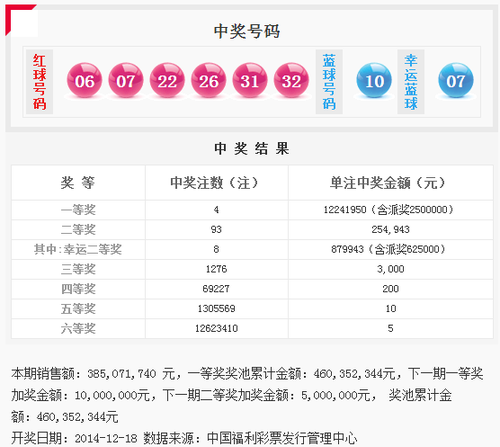Click the sixth prize amount 5

pos(391,328)
